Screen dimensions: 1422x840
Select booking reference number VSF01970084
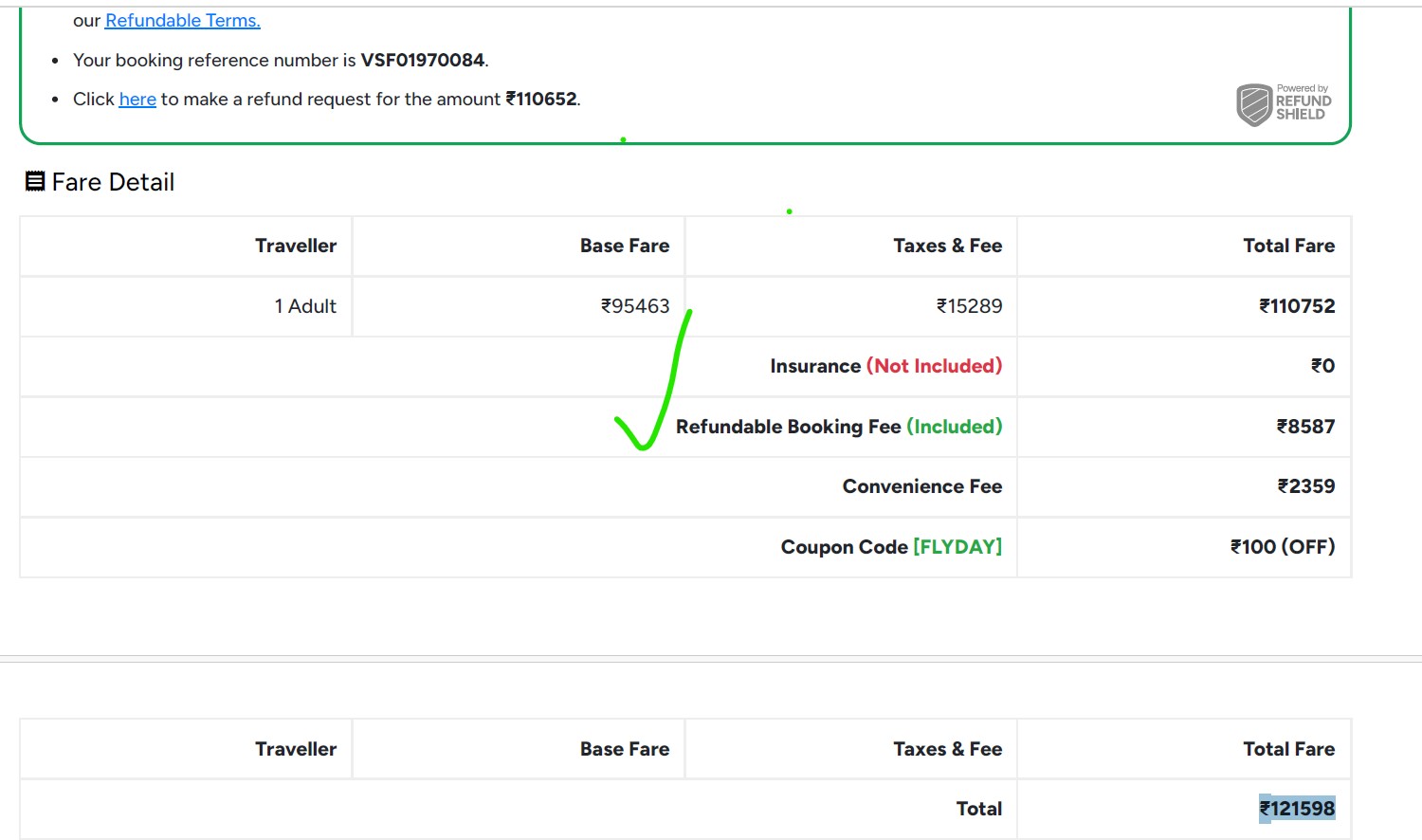click(422, 61)
